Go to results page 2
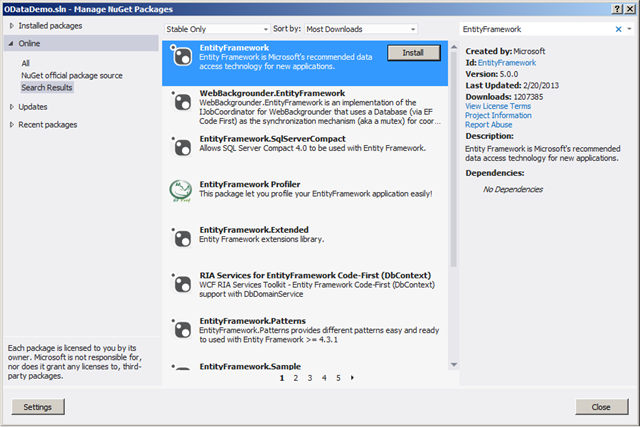 296,378
